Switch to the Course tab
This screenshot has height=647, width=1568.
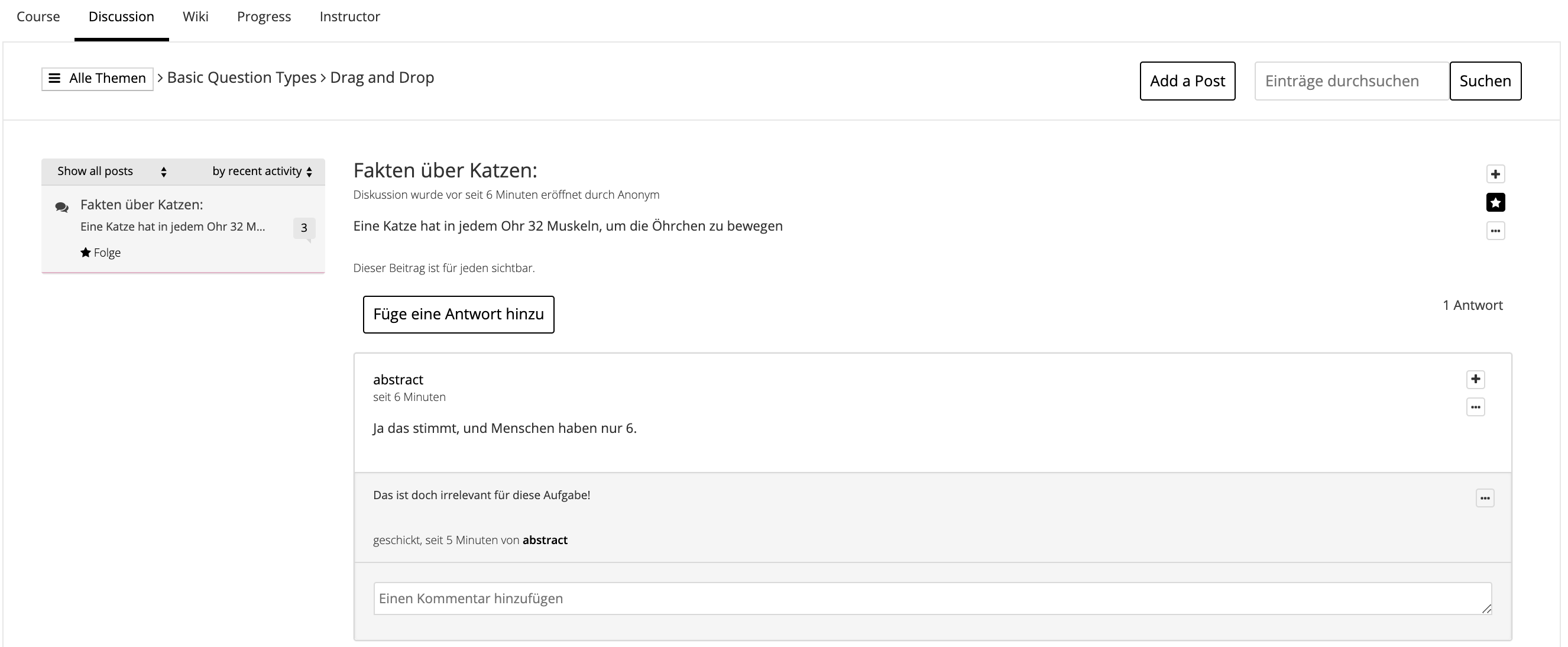coord(38,17)
